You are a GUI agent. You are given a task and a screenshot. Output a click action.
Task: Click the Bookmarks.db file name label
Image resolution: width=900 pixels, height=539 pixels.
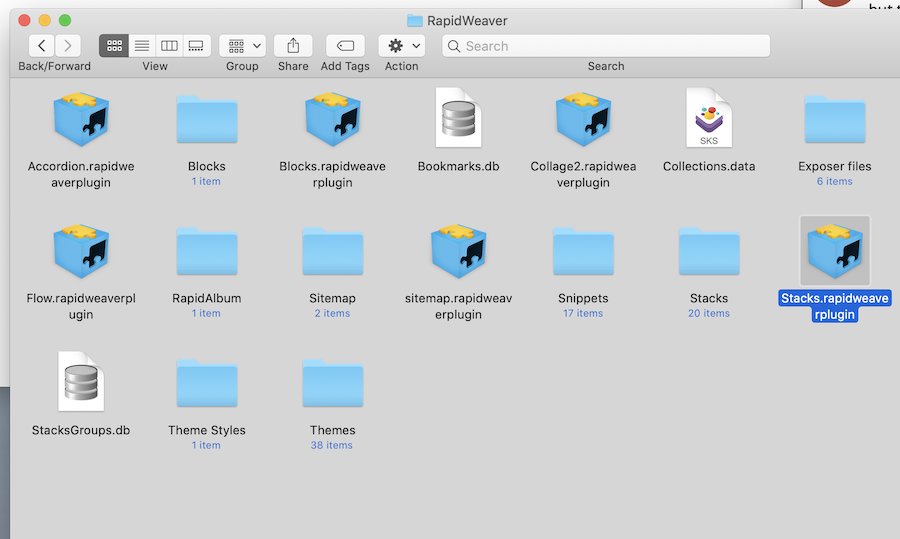(x=458, y=166)
